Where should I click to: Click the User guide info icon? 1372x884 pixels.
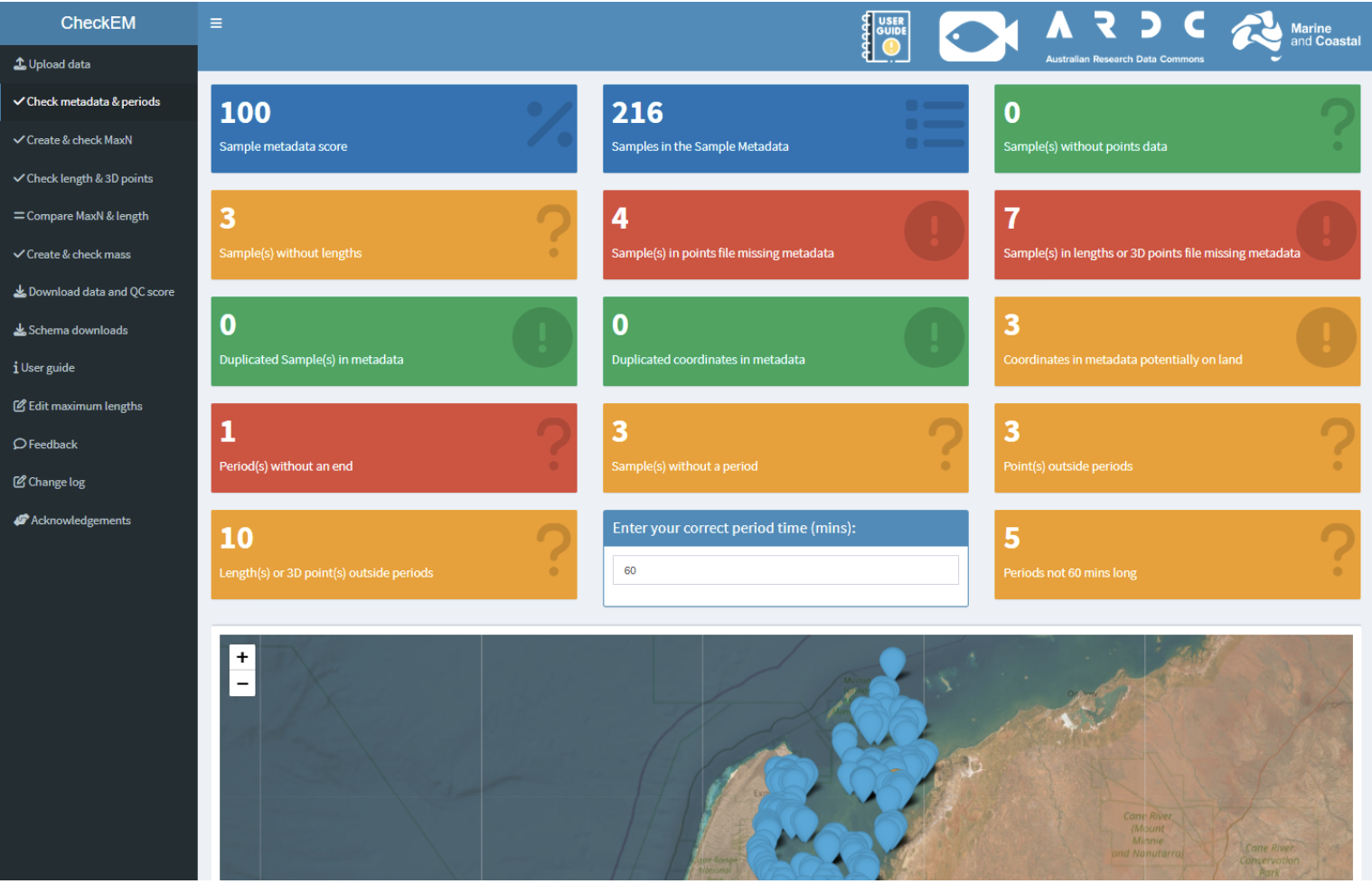pos(17,367)
